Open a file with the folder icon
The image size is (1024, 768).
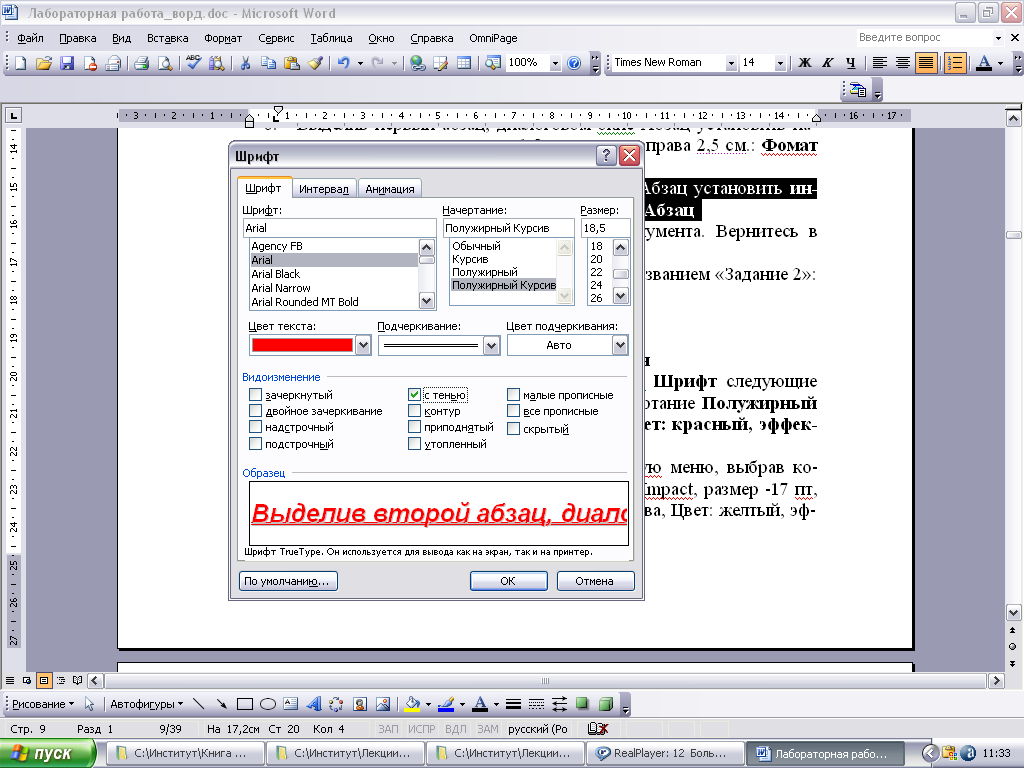click(x=43, y=63)
